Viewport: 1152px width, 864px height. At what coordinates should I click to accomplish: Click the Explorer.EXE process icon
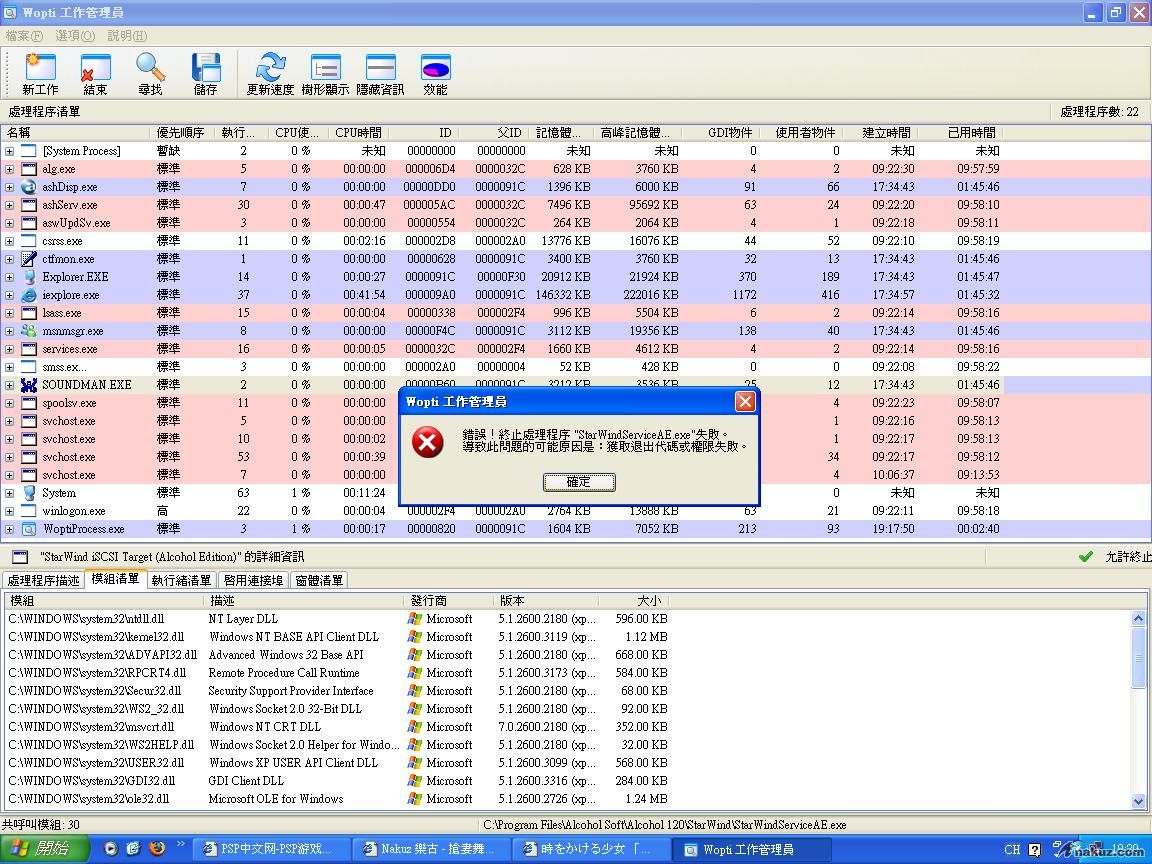pos(29,277)
